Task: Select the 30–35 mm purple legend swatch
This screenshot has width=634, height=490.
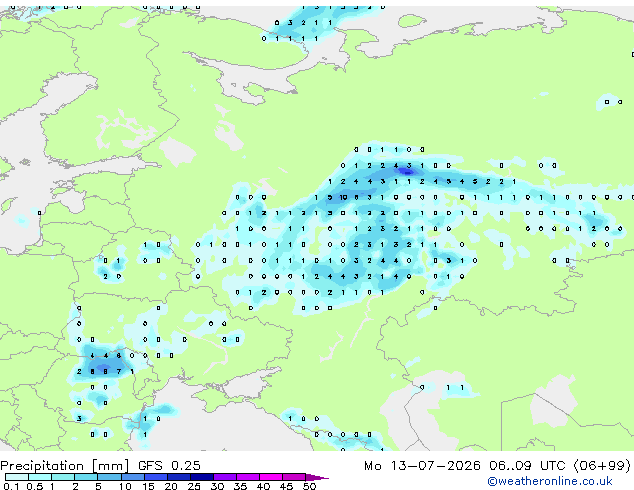Action: click(x=225, y=477)
